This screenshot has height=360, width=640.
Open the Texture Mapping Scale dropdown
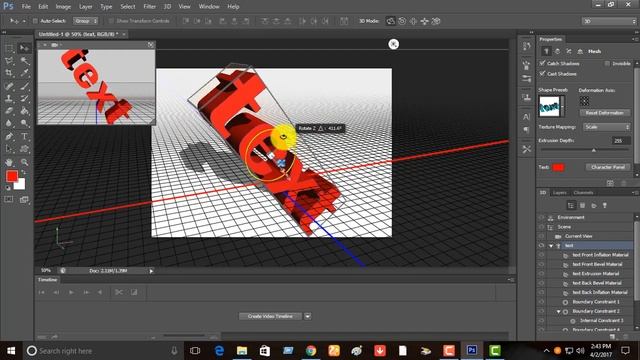click(x=607, y=127)
